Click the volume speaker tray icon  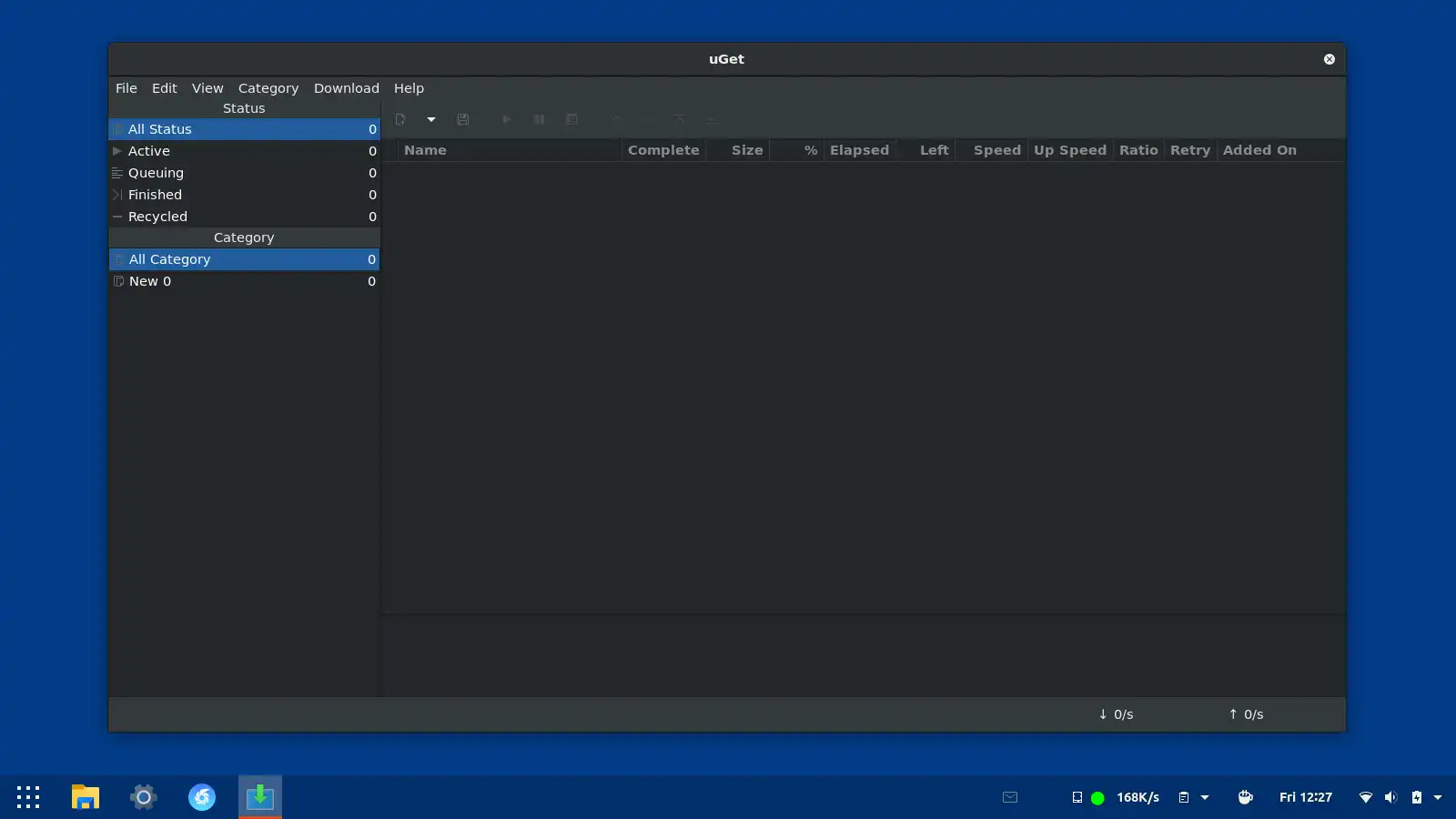click(1390, 797)
